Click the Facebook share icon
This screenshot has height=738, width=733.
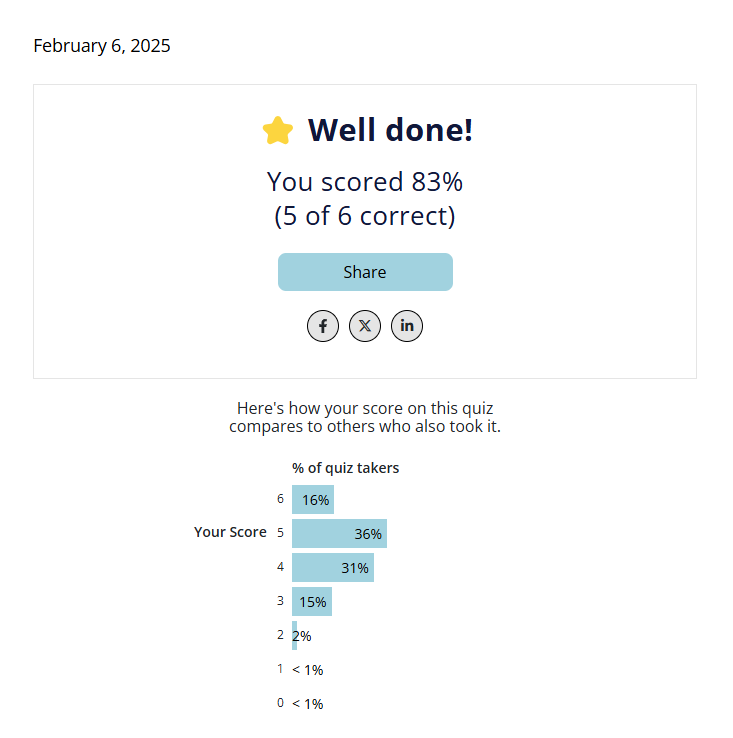323,326
